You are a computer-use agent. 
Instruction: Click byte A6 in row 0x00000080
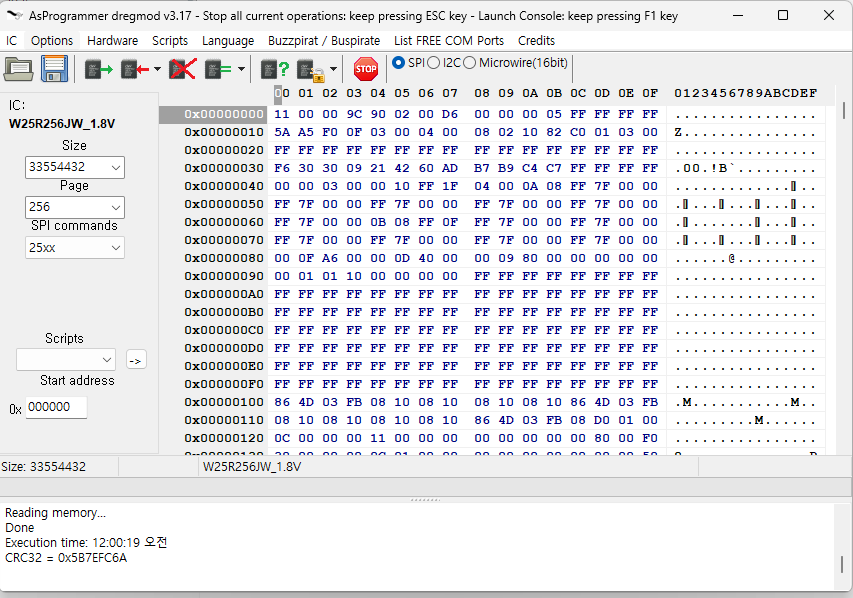point(330,258)
